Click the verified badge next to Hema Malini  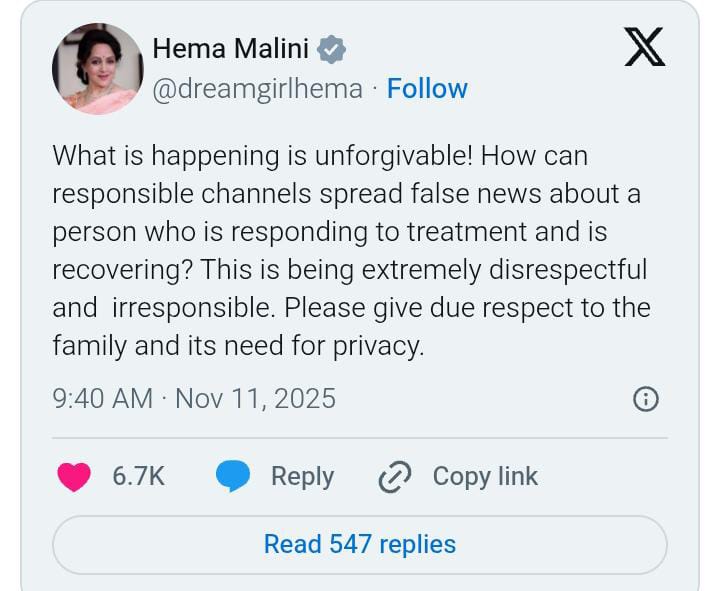coord(332,49)
